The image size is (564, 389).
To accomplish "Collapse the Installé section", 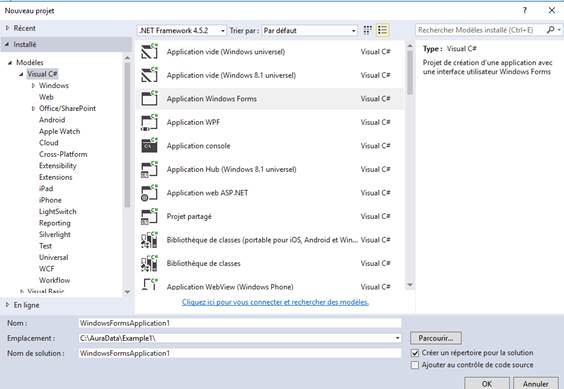I will point(7,45).
